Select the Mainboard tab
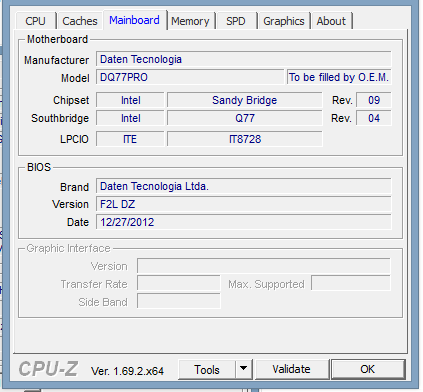The height and width of the screenshot is (392, 423). 134,20
